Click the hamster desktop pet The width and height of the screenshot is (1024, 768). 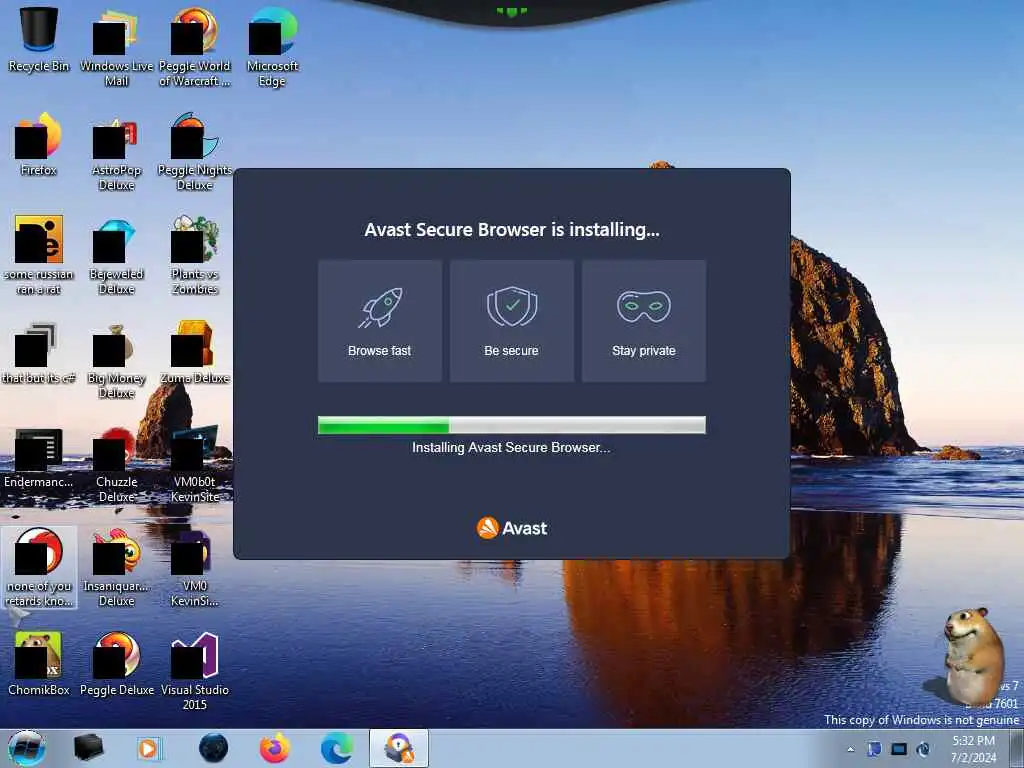pyautogui.click(x=972, y=657)
